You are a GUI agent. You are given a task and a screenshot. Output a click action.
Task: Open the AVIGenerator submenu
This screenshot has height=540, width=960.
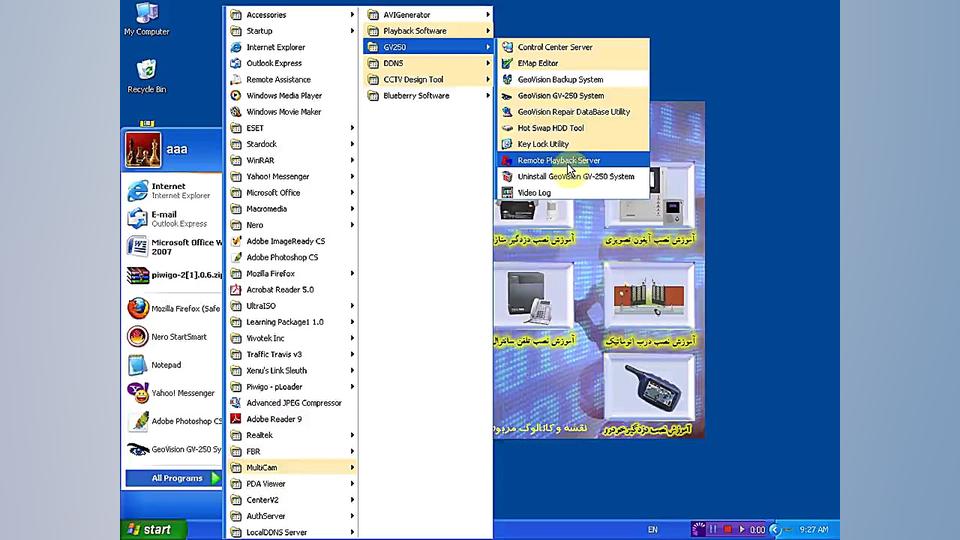pos(428,15)
